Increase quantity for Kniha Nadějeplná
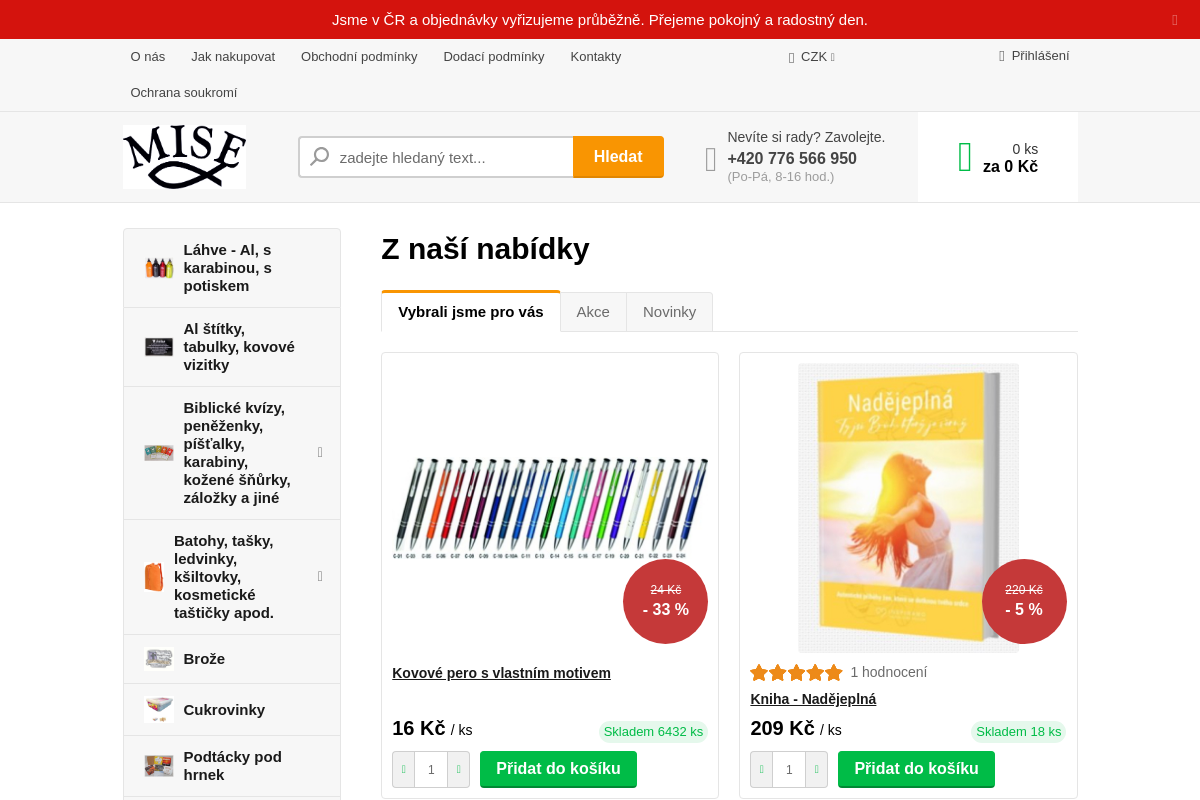 [817, 770]
